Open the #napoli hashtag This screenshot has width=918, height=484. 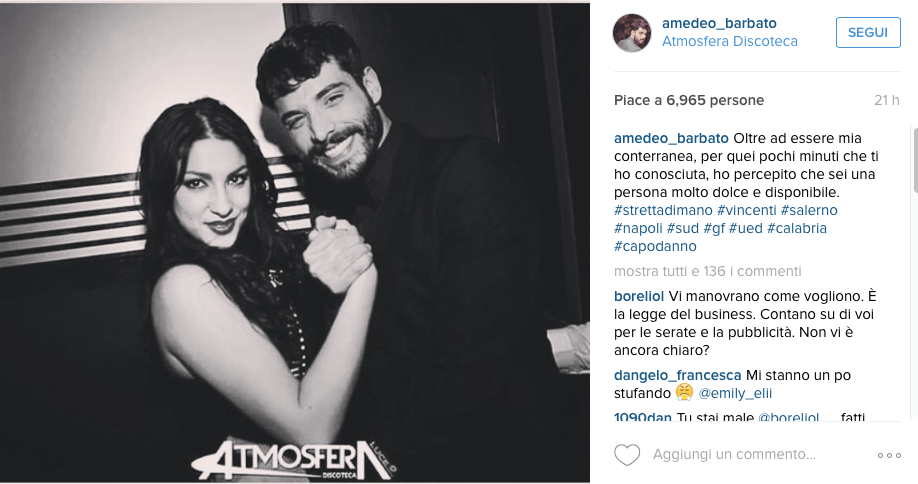[x=638, y=228]
